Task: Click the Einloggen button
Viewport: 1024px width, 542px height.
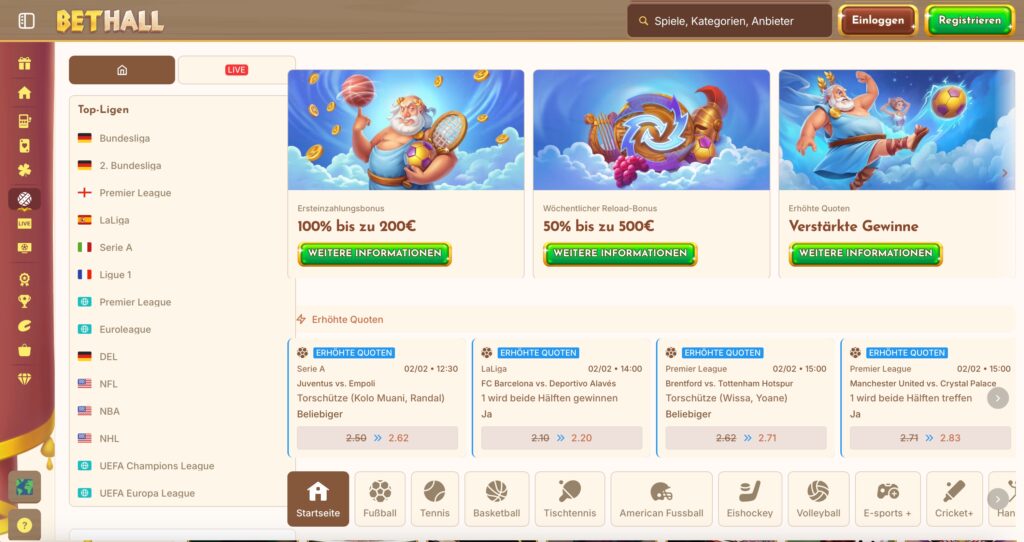Action: click(x=878, y=20)
